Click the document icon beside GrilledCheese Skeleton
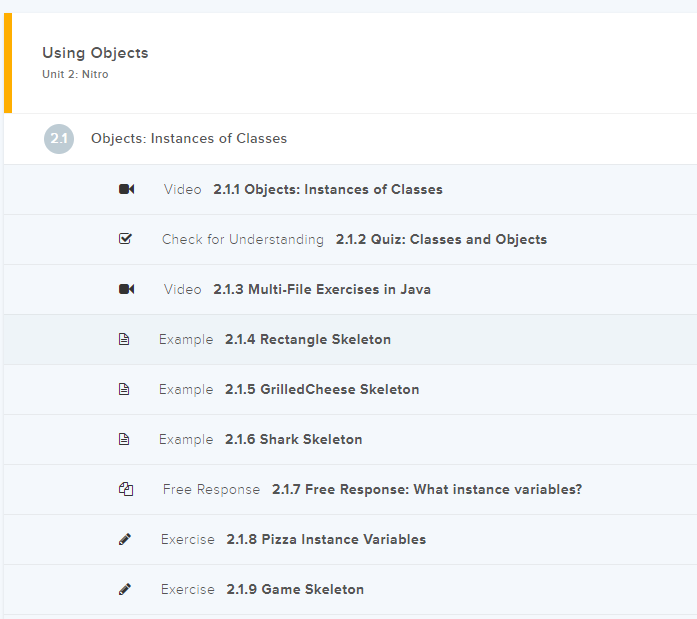The image size is (697, 619). point(125,389)
